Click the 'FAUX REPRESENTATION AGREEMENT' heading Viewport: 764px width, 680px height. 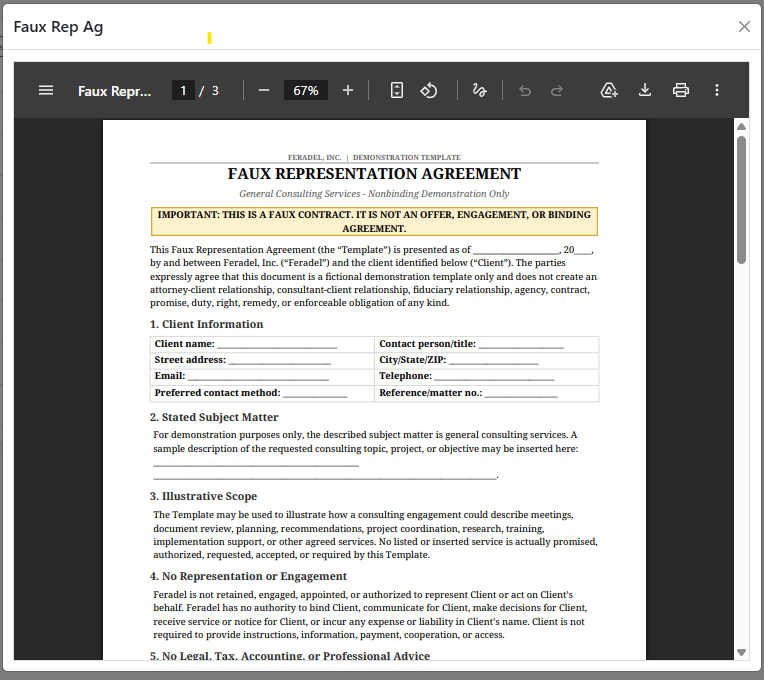click(x=374, y=174)
